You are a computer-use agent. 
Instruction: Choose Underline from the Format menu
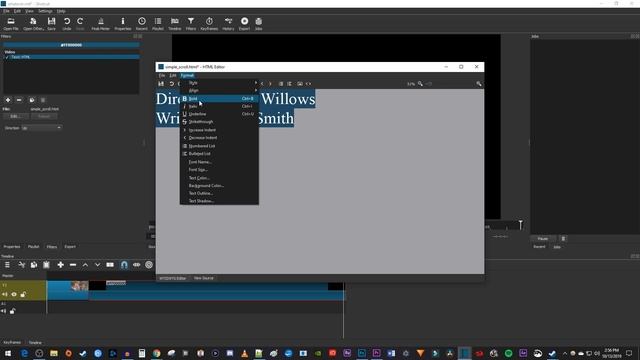(x=219, y=114)
